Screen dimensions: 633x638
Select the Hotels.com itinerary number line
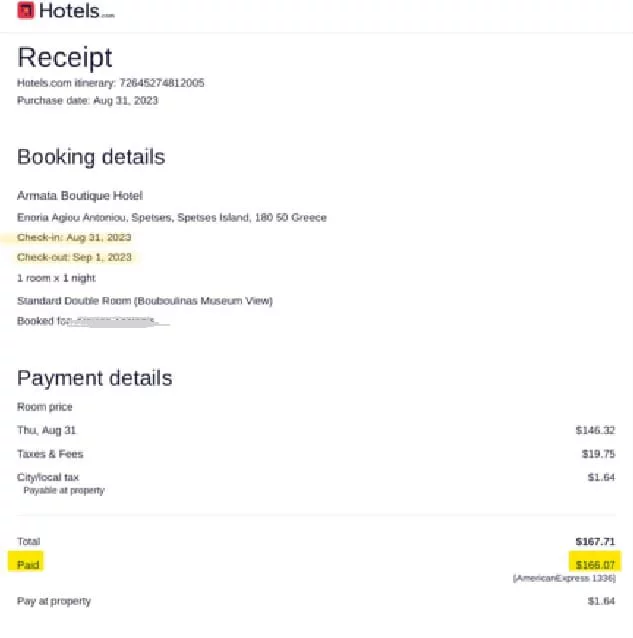coord(110,83)
